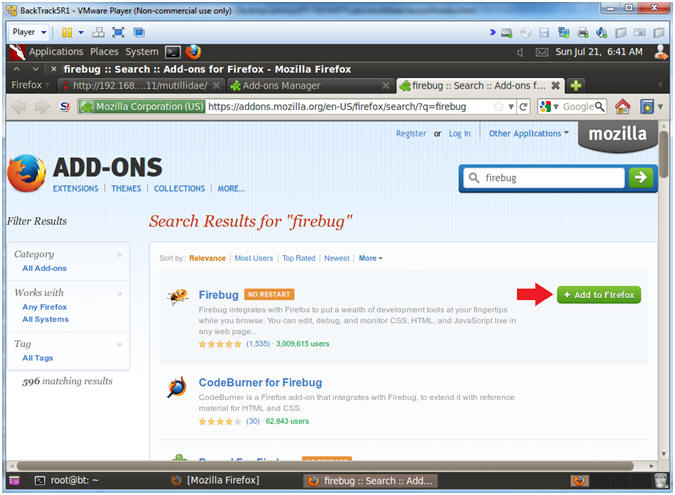Pause the VM with the VMware pause icon
Screen dimensions: 675x495
click(67, 32)
